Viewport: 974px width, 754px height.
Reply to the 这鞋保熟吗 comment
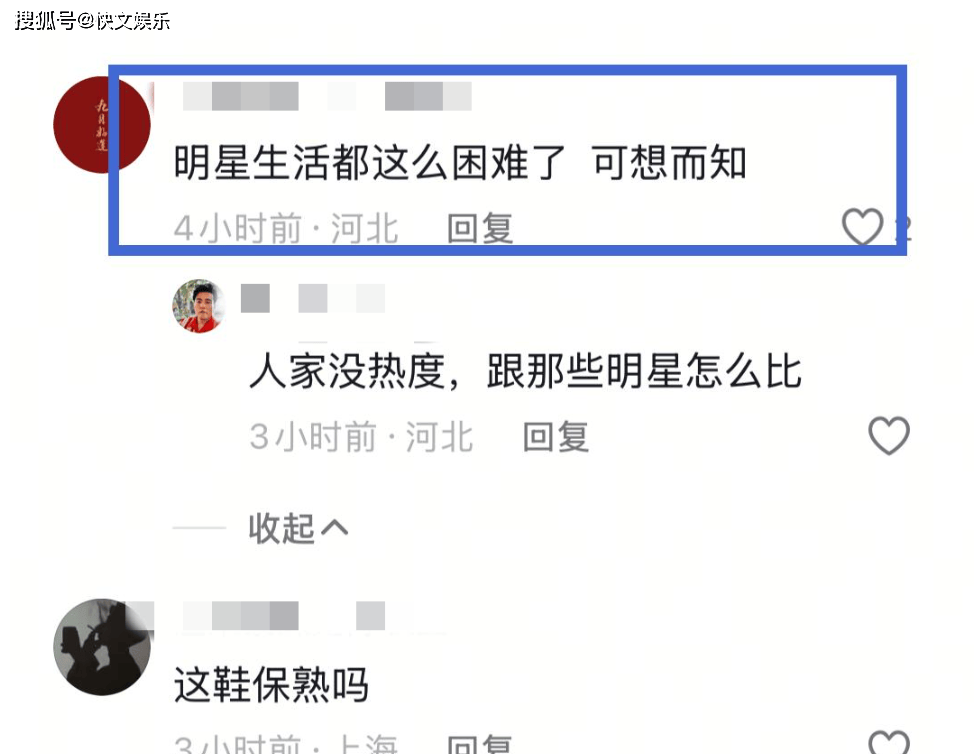[x=480, y=744]
